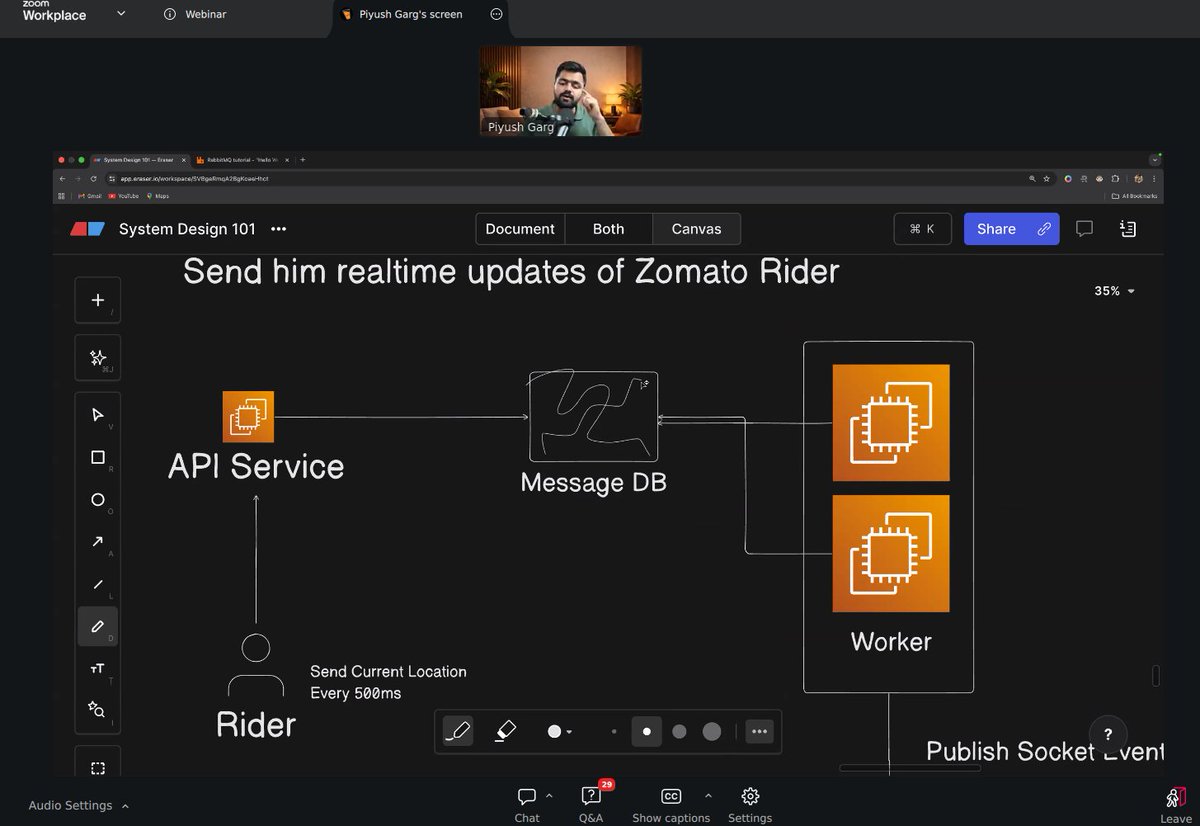
Task: Open more drawing options ellipsis
Action: point(759,732)
